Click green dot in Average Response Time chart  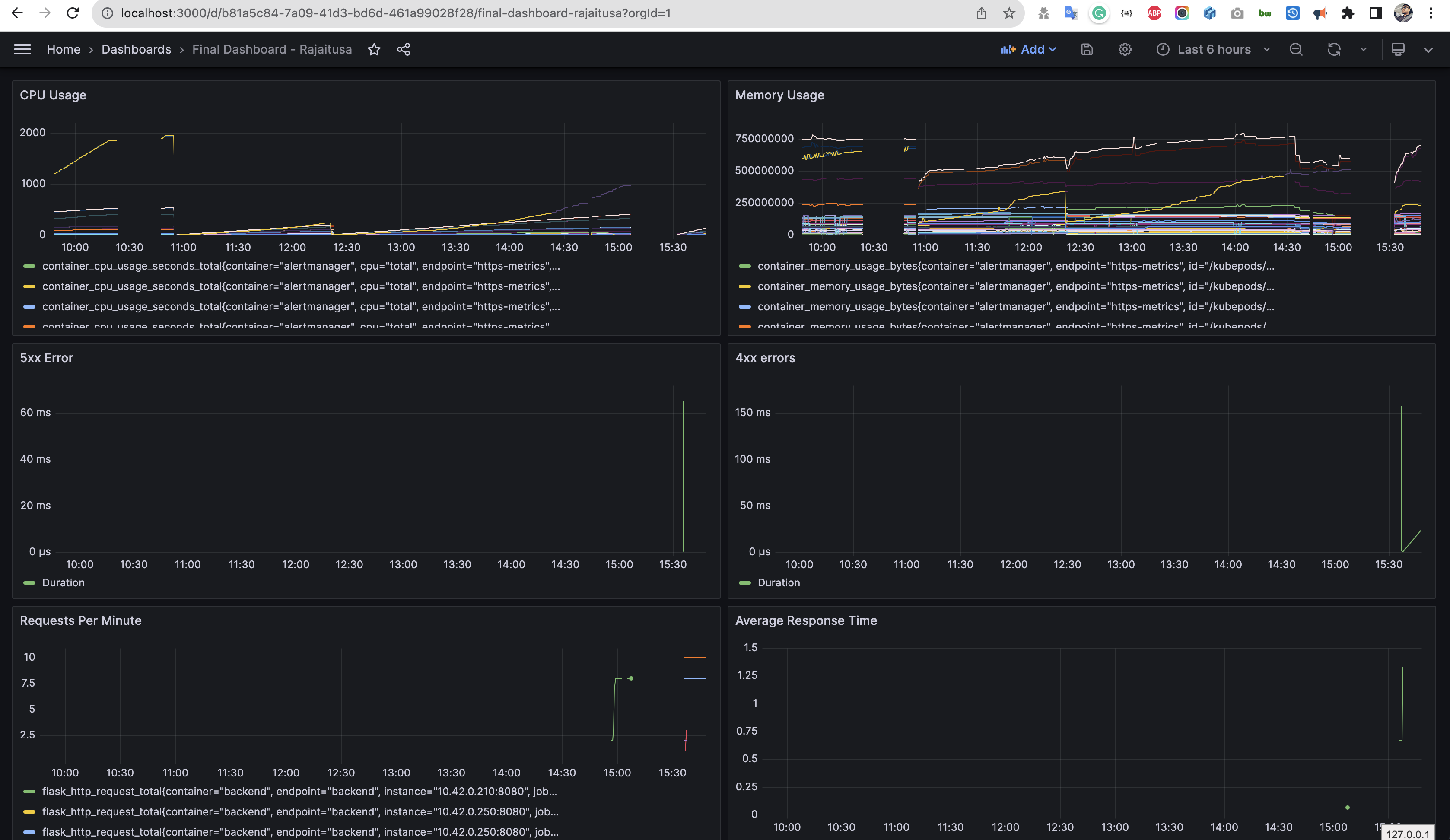1348,808
